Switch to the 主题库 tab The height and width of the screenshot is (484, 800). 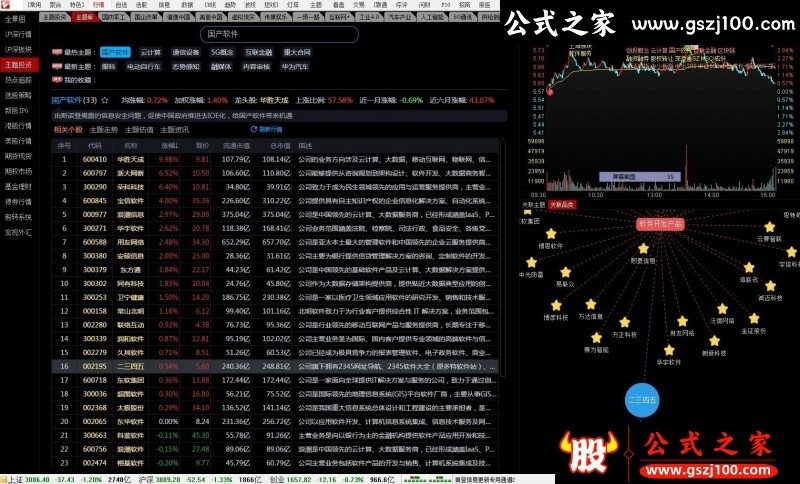(x=84, y=17)
